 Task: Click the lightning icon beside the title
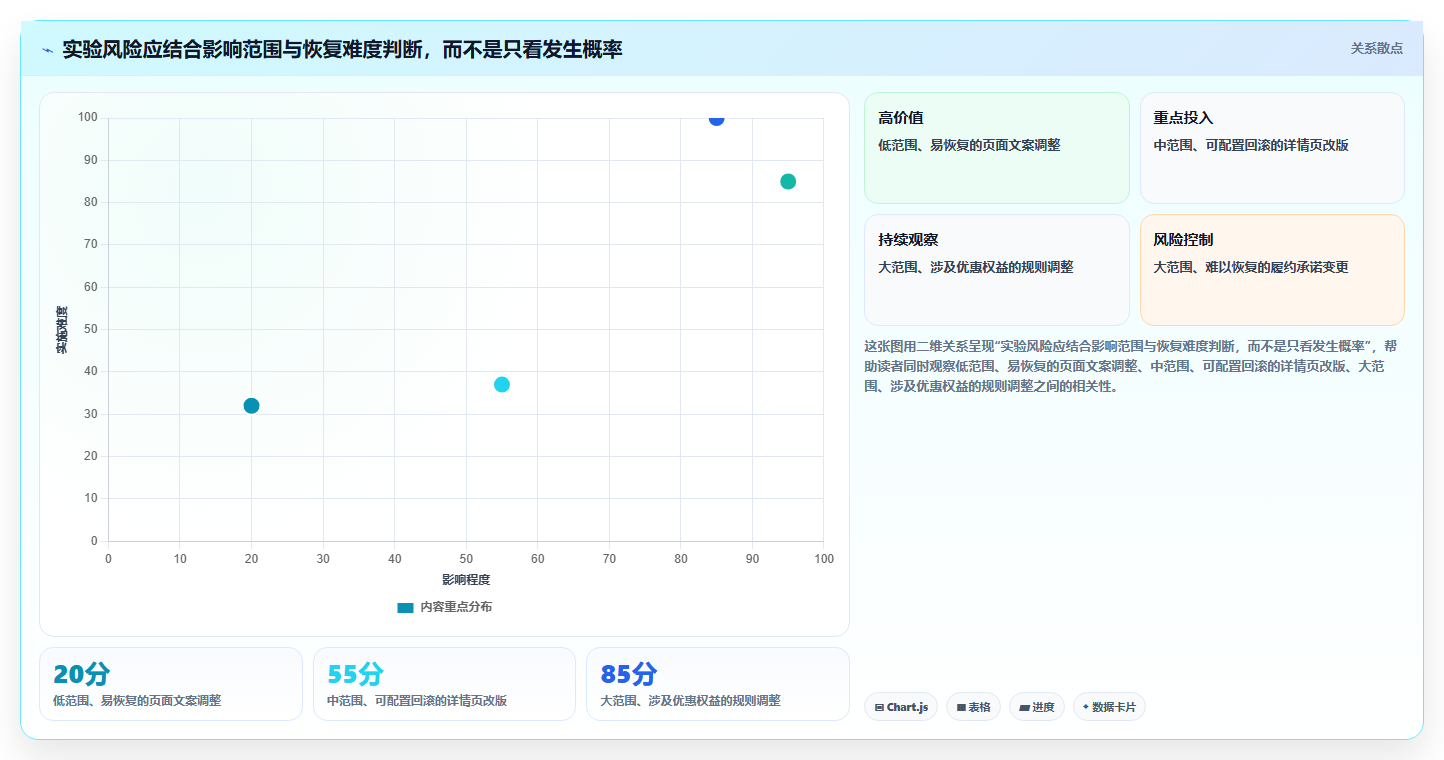47,50
